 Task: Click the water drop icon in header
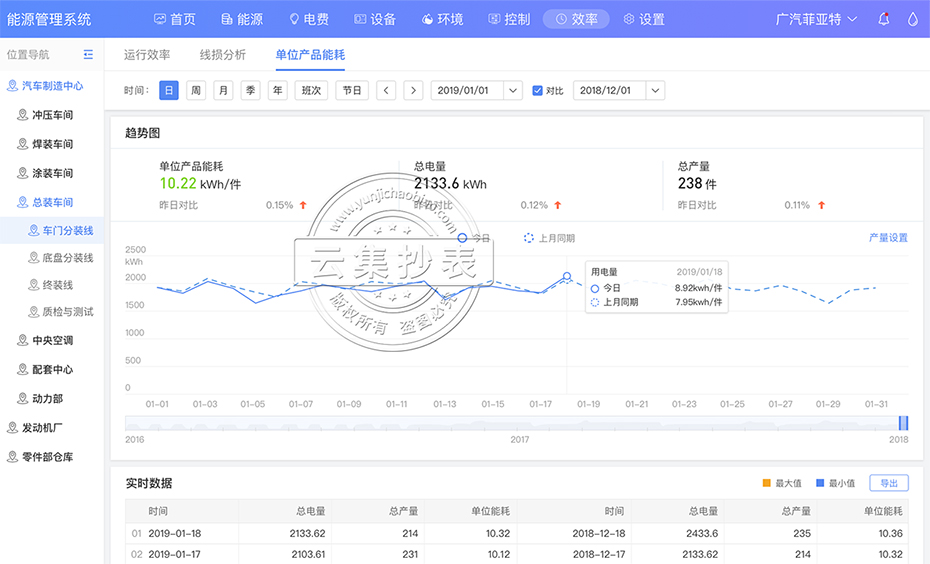pyautogui.click(x=912, y=19)
